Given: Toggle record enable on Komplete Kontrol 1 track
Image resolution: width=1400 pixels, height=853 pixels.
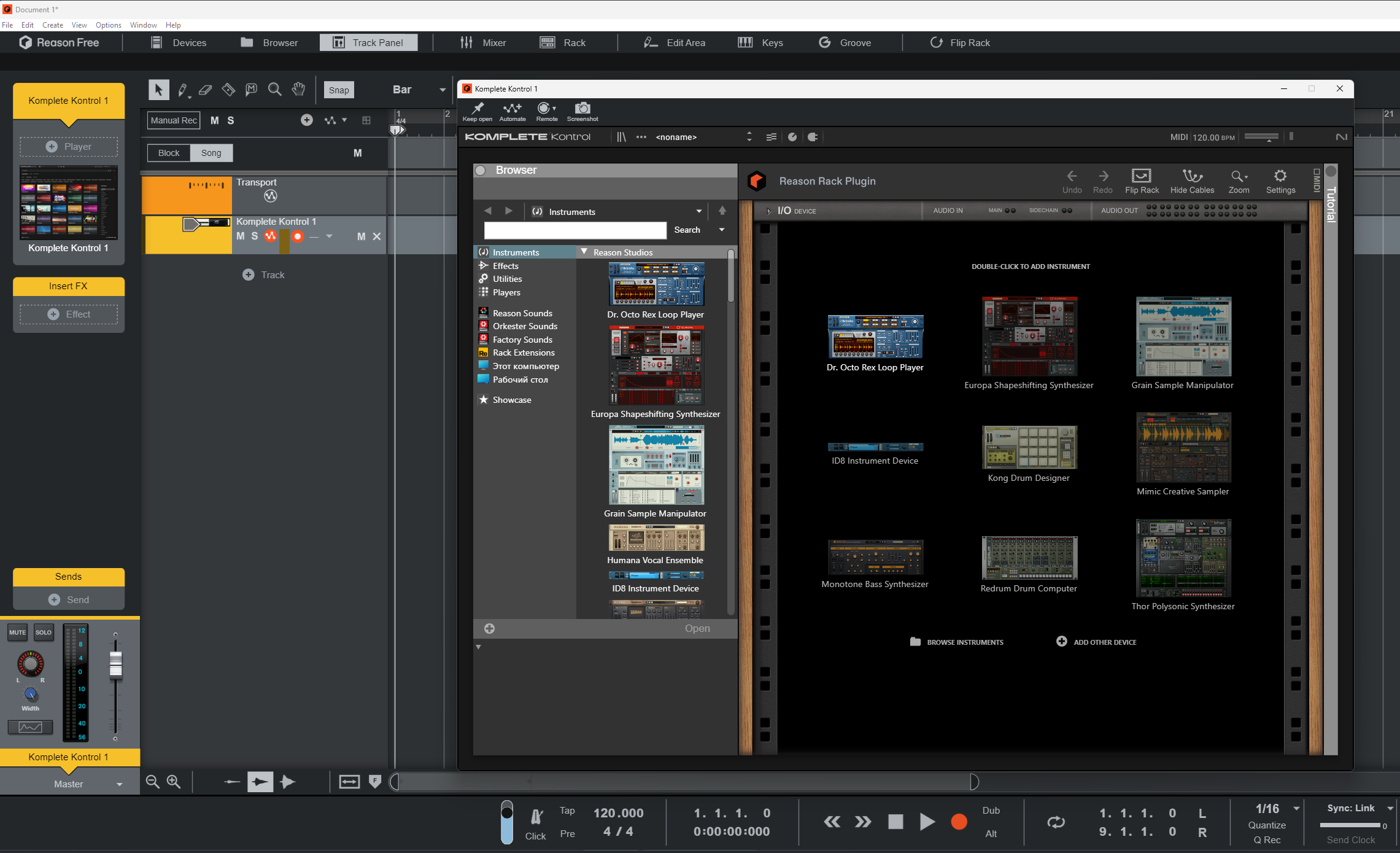Looking at the screenshot, I should [x=298, y=236].
